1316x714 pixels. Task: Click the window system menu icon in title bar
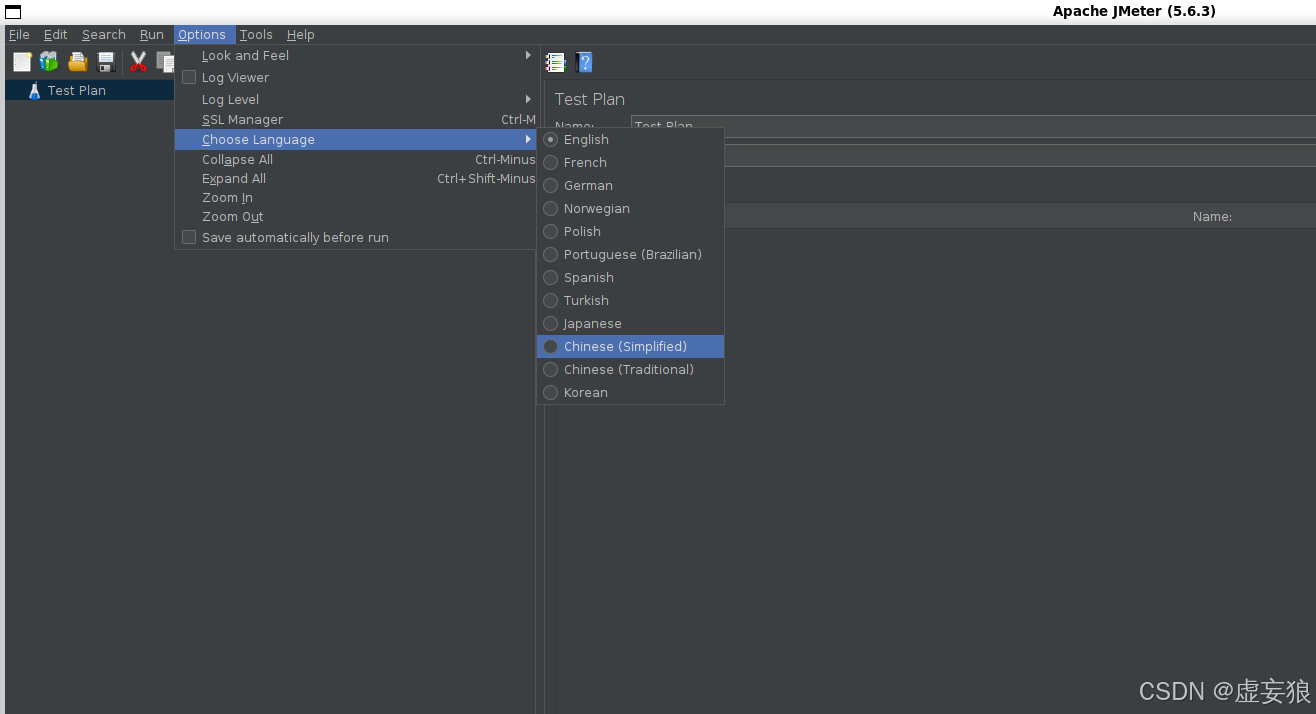point(13,12)
